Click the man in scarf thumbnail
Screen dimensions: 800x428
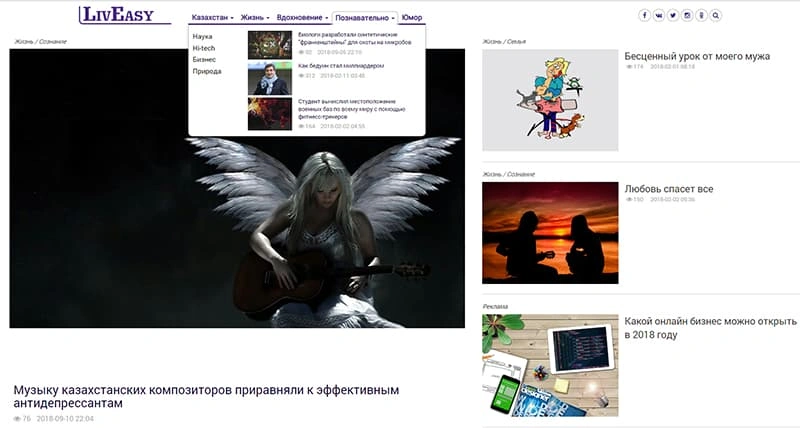tap(270, 78)
